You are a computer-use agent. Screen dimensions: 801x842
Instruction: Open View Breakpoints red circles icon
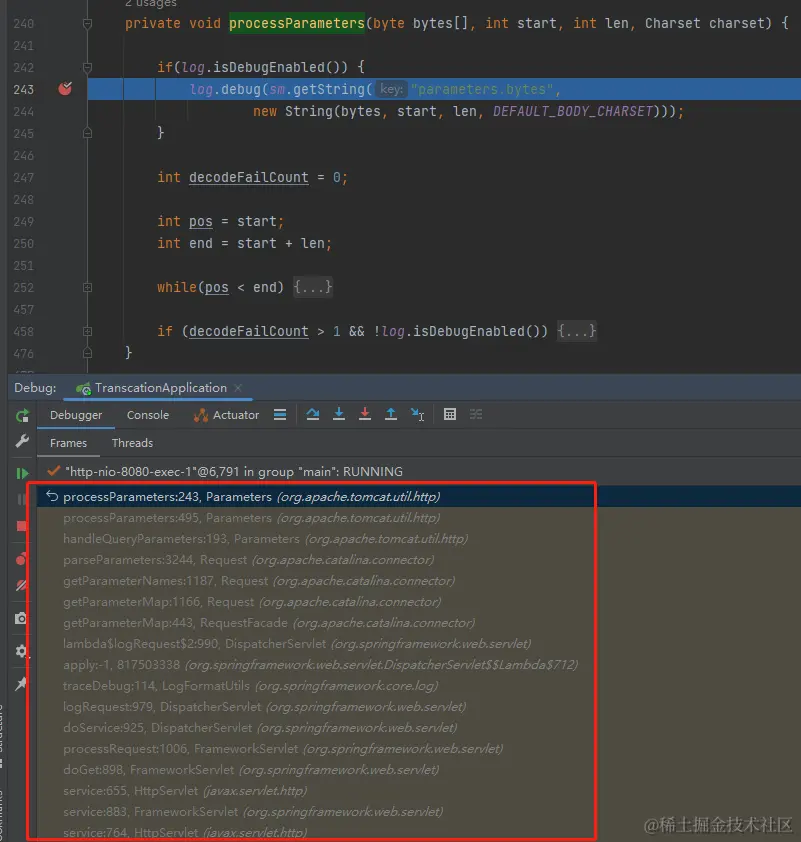coord(21,559)
